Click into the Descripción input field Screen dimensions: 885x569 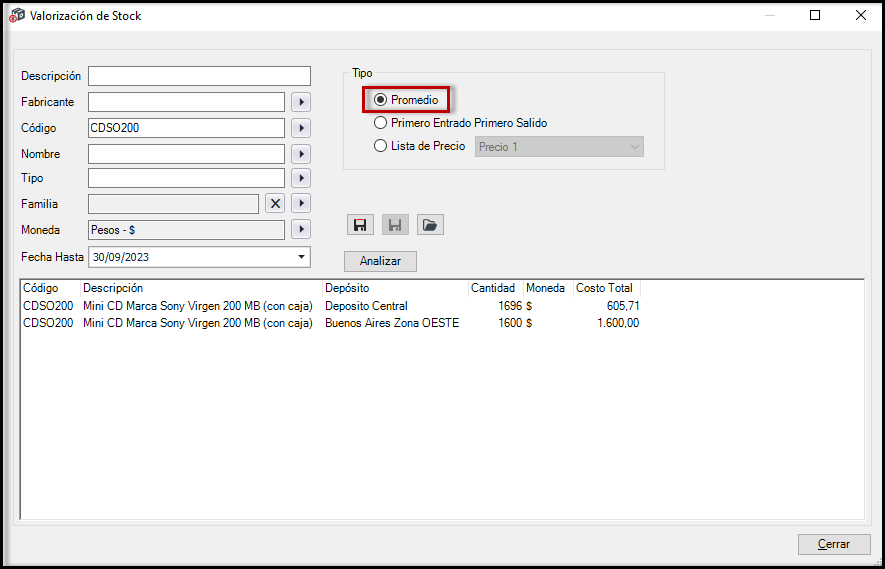coord(199,76)
